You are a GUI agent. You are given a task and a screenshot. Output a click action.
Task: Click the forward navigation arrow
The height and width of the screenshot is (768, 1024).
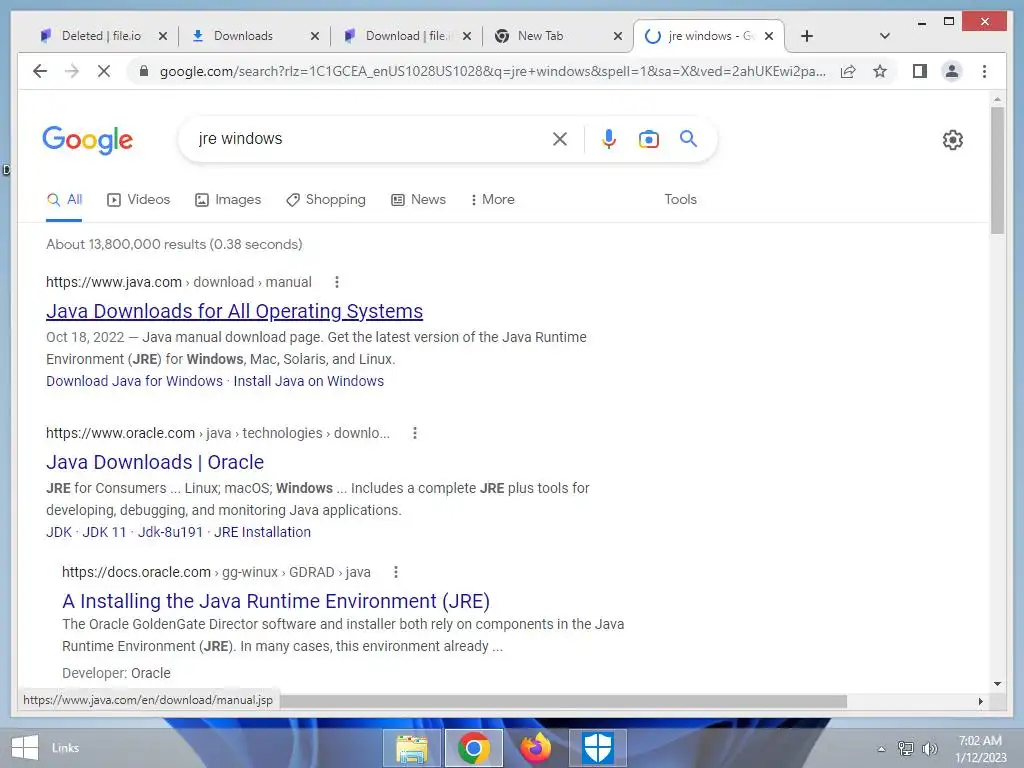pyautogui.click(x=72, y=71)
